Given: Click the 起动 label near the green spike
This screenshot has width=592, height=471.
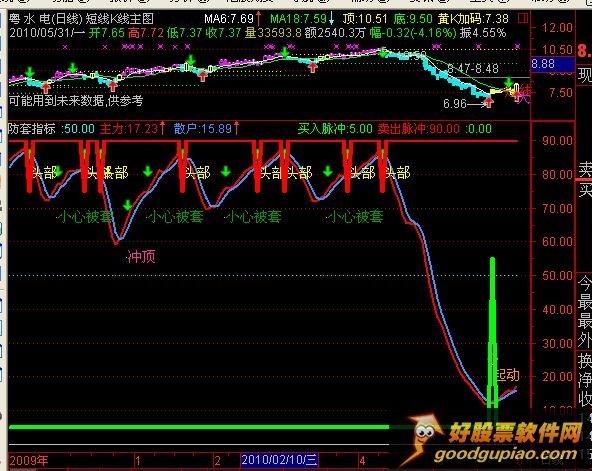Looking at the screenshot, I should [508, 375].
